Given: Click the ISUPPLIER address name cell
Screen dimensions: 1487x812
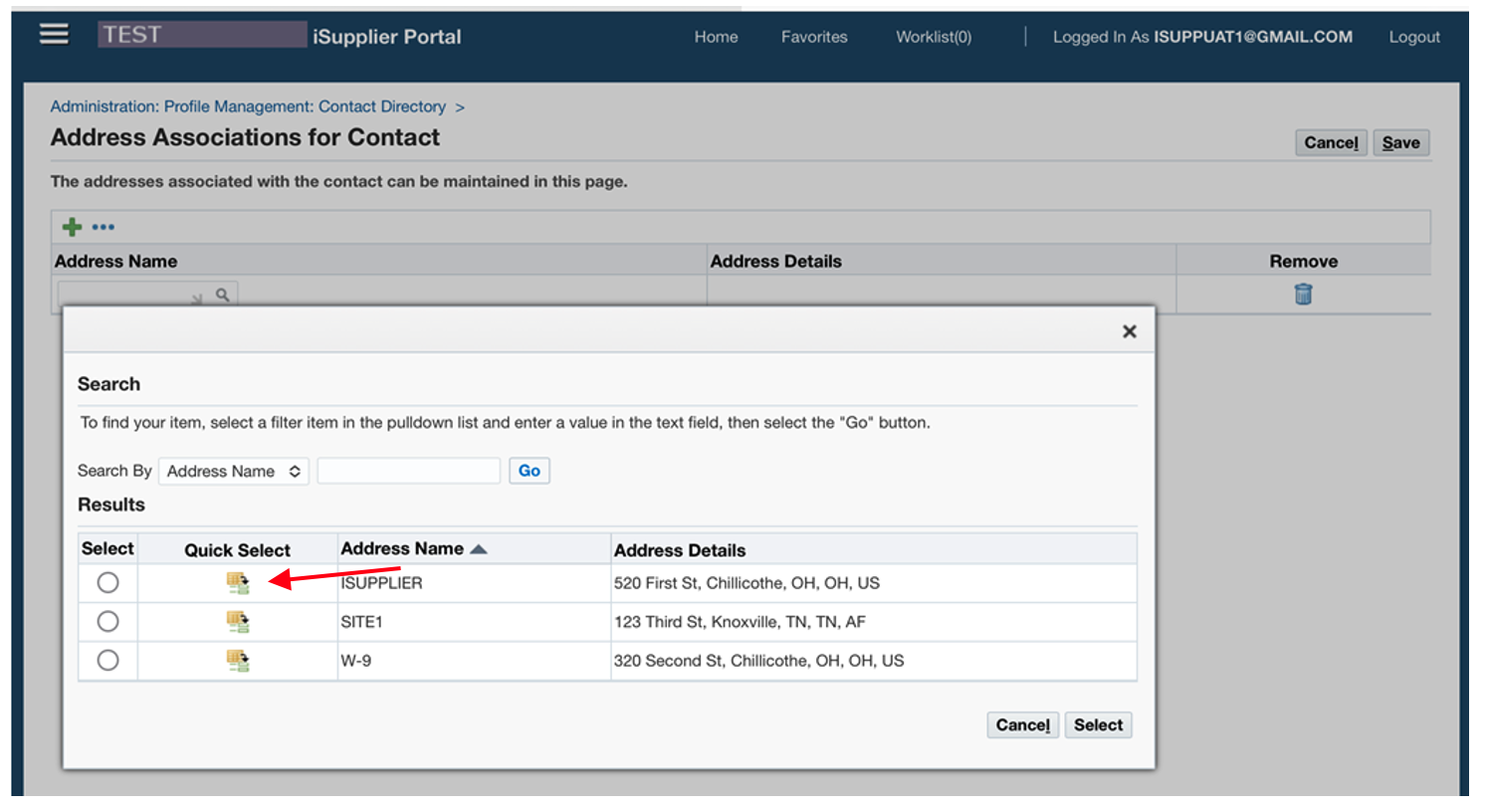Looking at the screenshot, I should (381, 583).
